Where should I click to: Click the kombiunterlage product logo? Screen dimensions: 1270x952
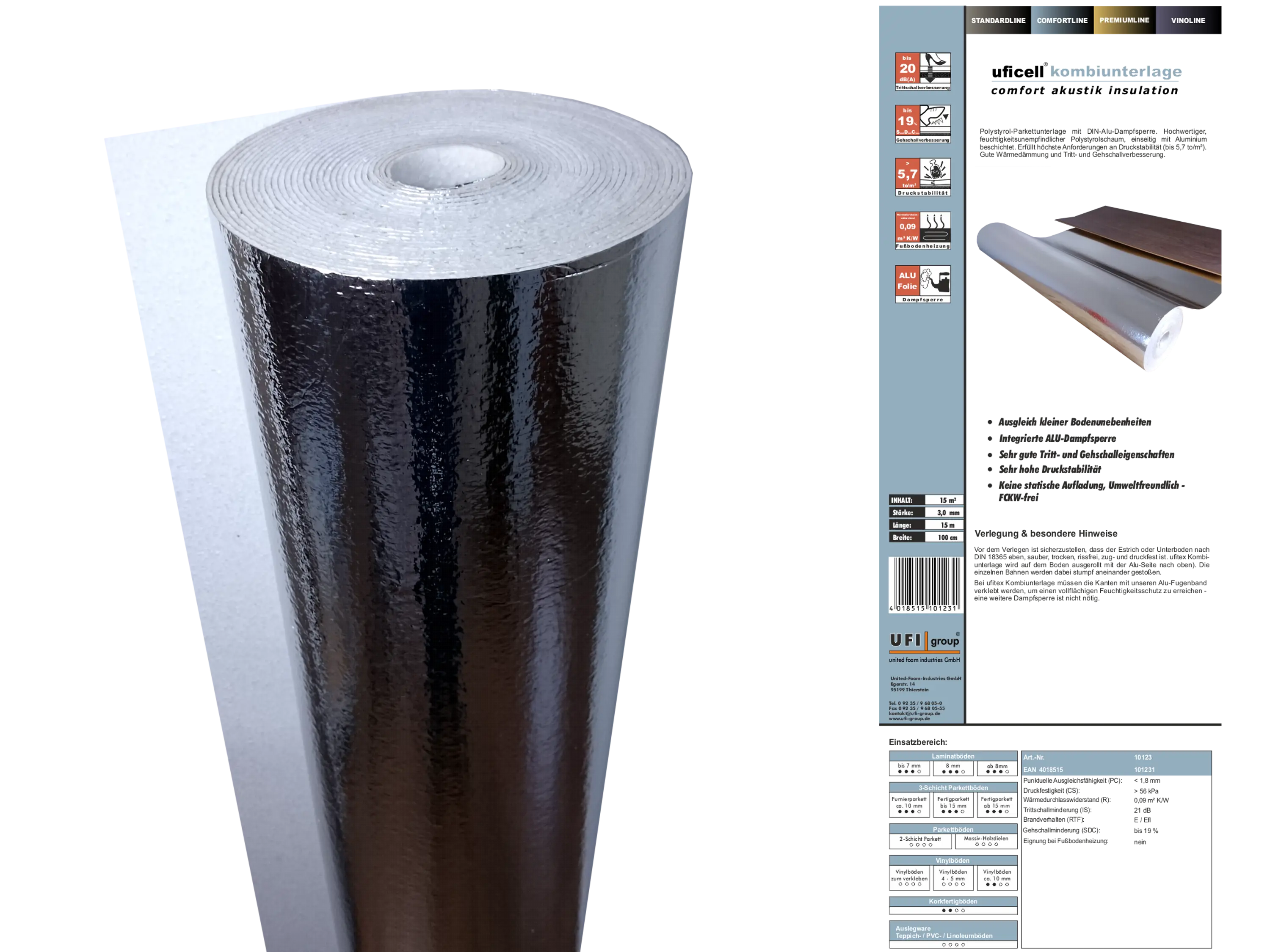click(1085, 72)
